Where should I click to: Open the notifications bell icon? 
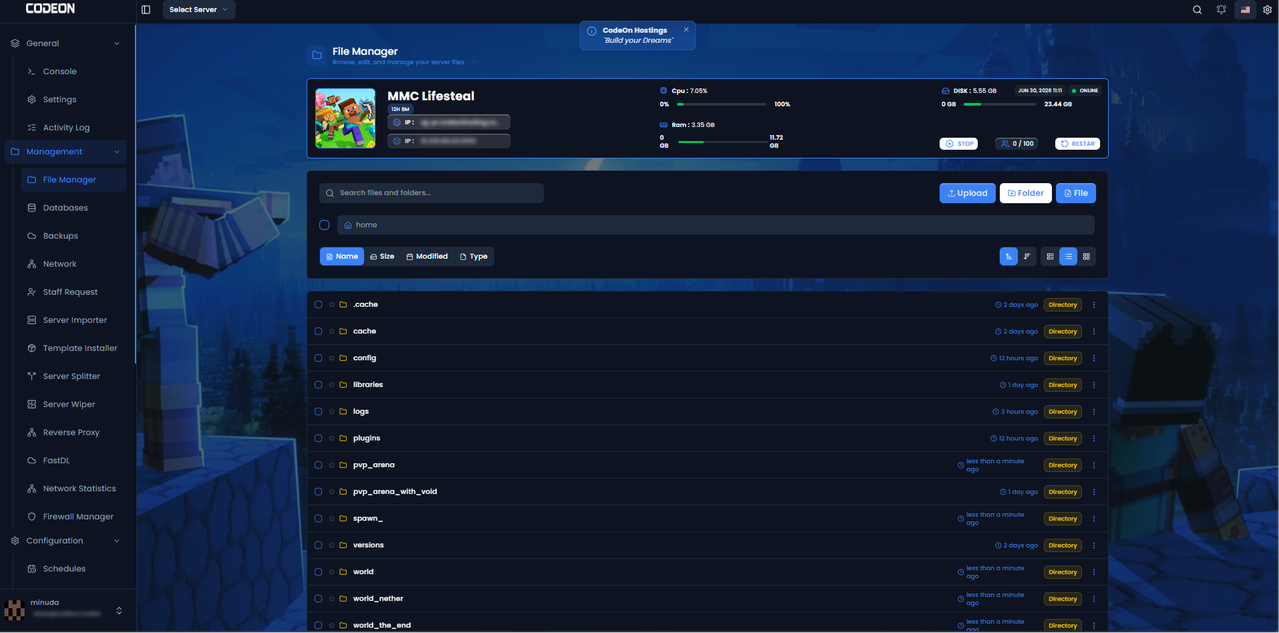point(1221,10)
